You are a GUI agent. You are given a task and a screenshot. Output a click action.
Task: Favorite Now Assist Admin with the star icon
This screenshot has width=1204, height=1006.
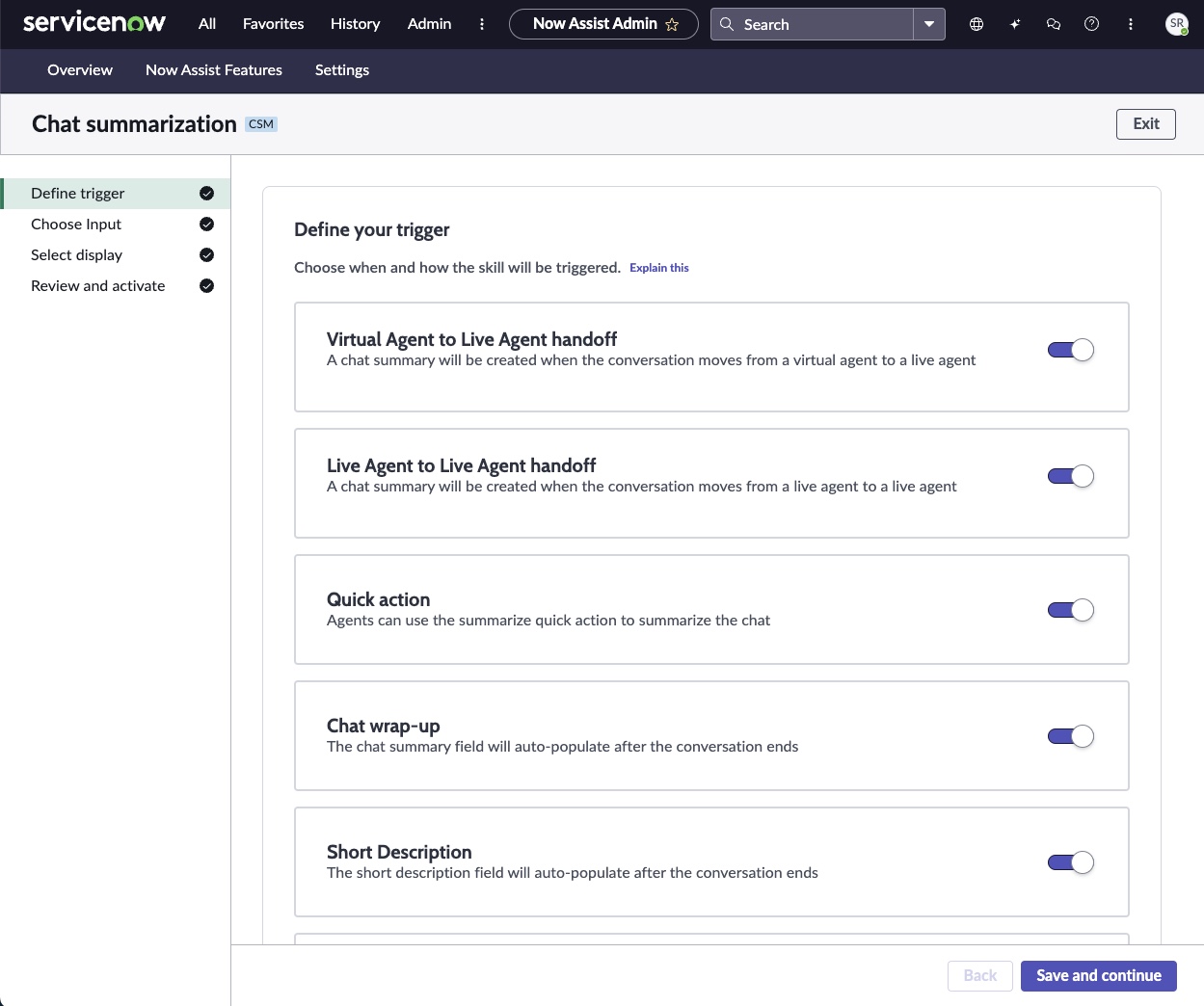click(x=672, y=24)
